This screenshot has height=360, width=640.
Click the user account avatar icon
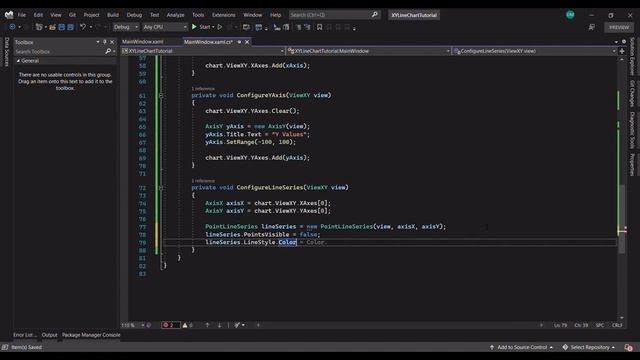click(x=570, y=15)
